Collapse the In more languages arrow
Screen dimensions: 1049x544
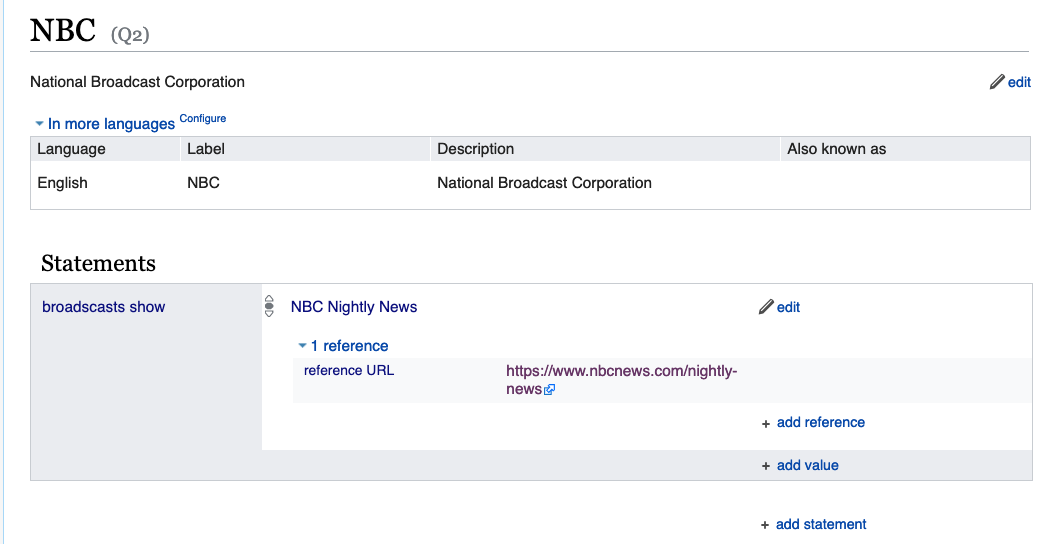click(39, 124)
